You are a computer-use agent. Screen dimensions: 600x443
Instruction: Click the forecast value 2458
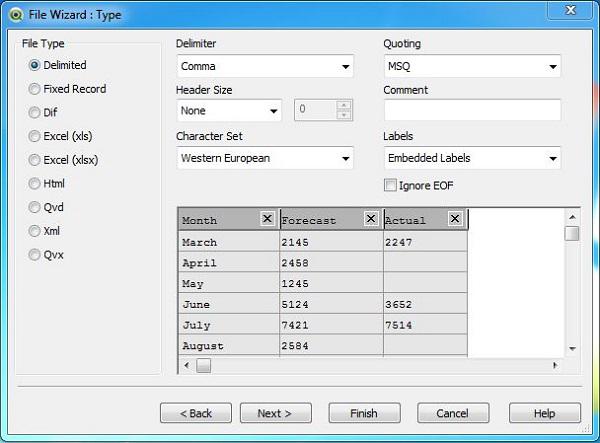click(331, 262)
